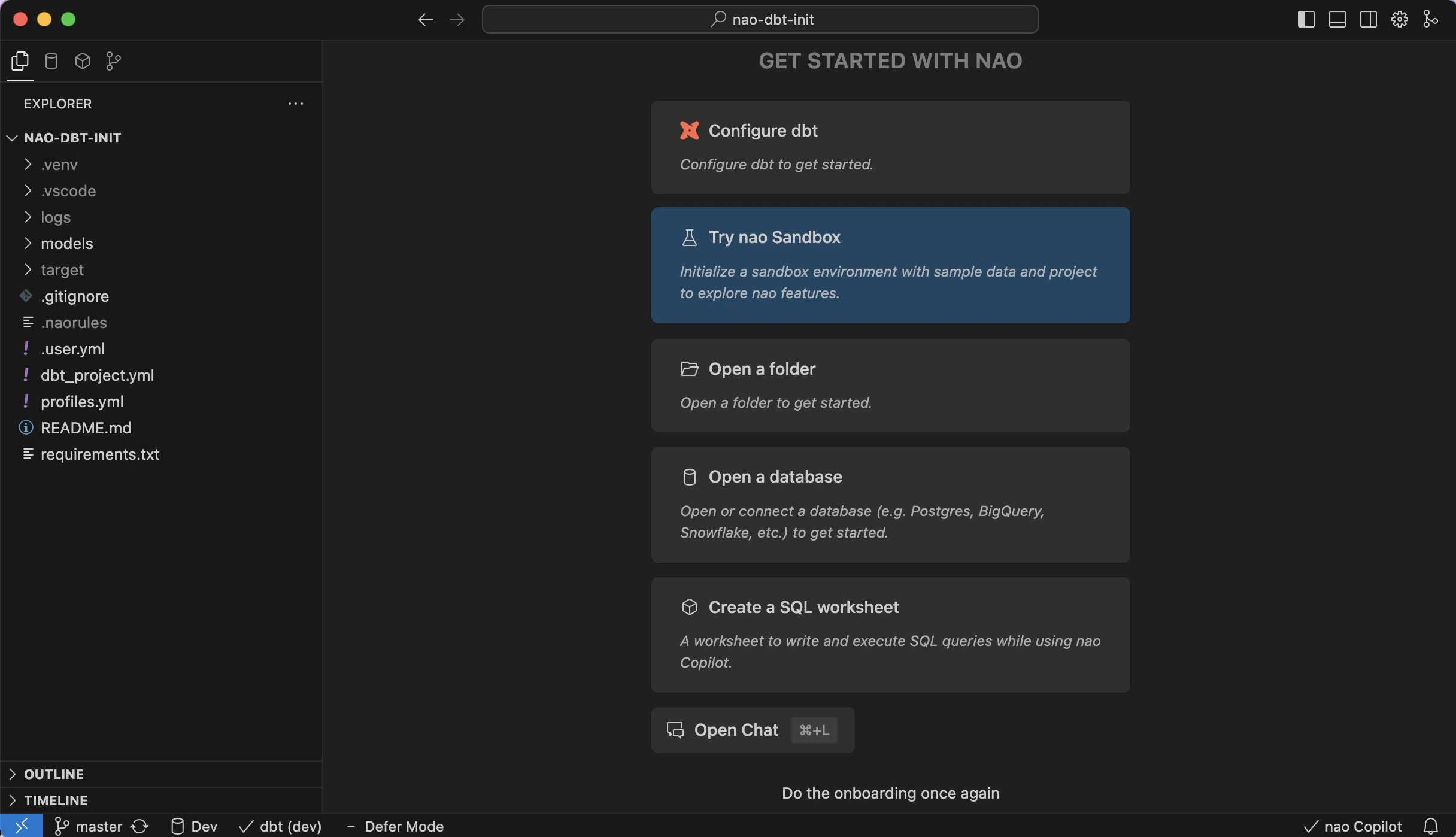
Task: Click 'Do the onboarding once again' link
Action: tap(891, 793)
